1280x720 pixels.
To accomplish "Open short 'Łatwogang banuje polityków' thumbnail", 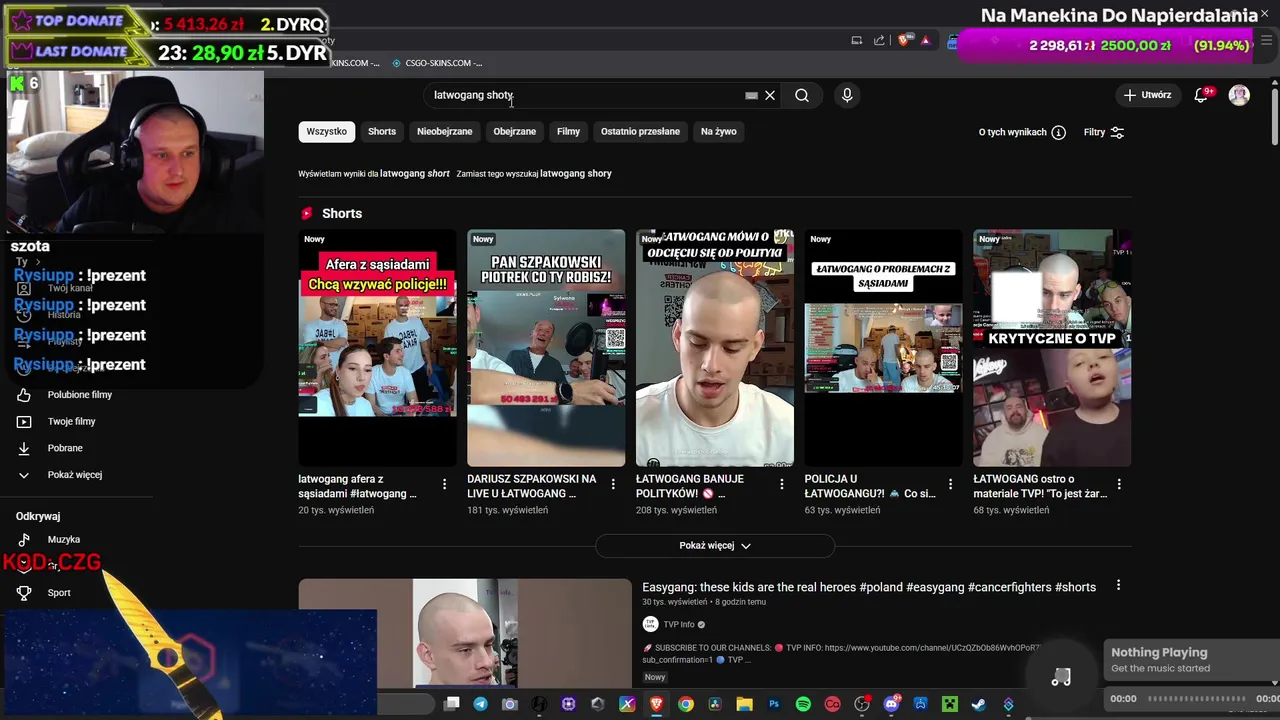I will point(715,348).
